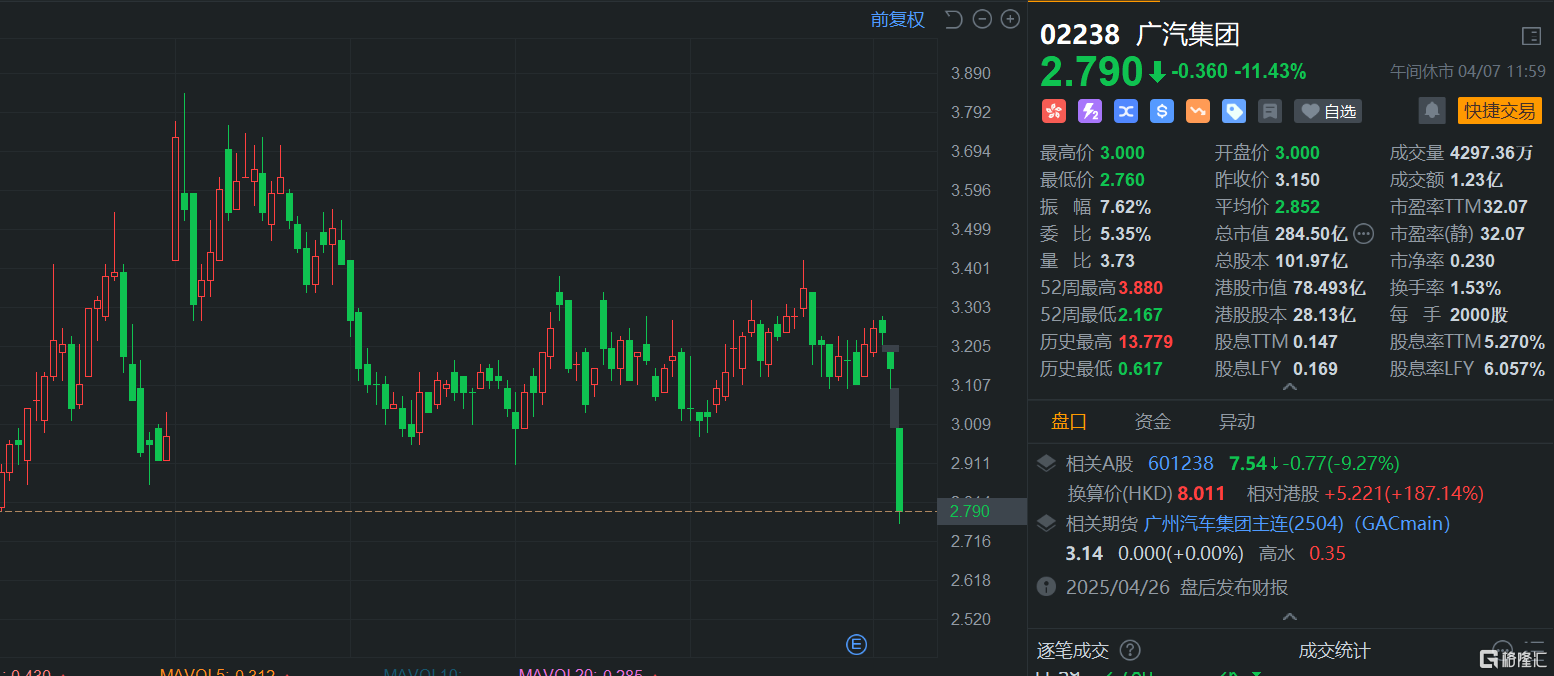Click the 换手率 1.53% value
The image size is (1554, 676).
pyautogui.click(x=1475, y=288)
